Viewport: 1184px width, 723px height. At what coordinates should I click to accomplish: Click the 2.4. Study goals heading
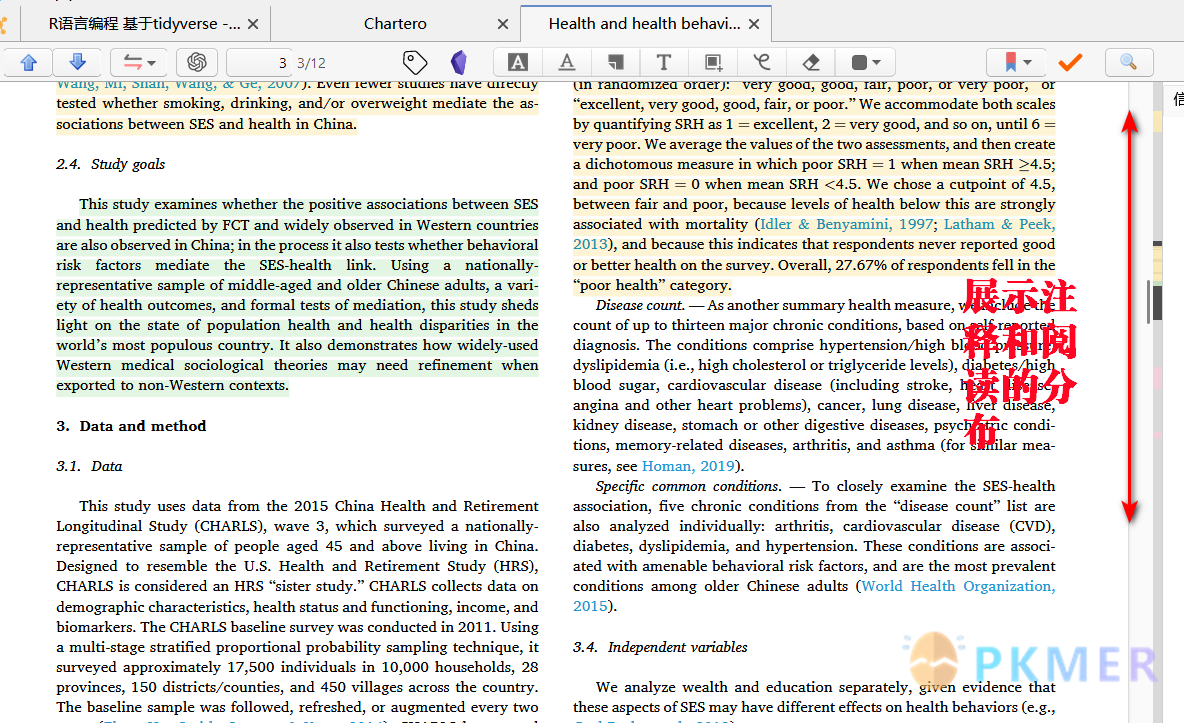coord(110,164)
